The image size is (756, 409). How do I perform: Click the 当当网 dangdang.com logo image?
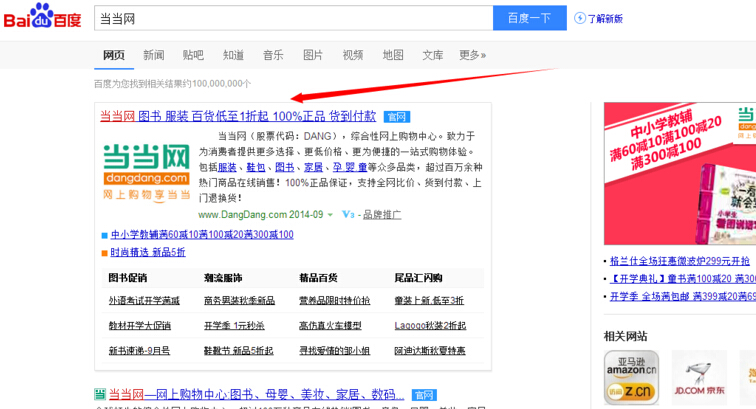(147, 172)
